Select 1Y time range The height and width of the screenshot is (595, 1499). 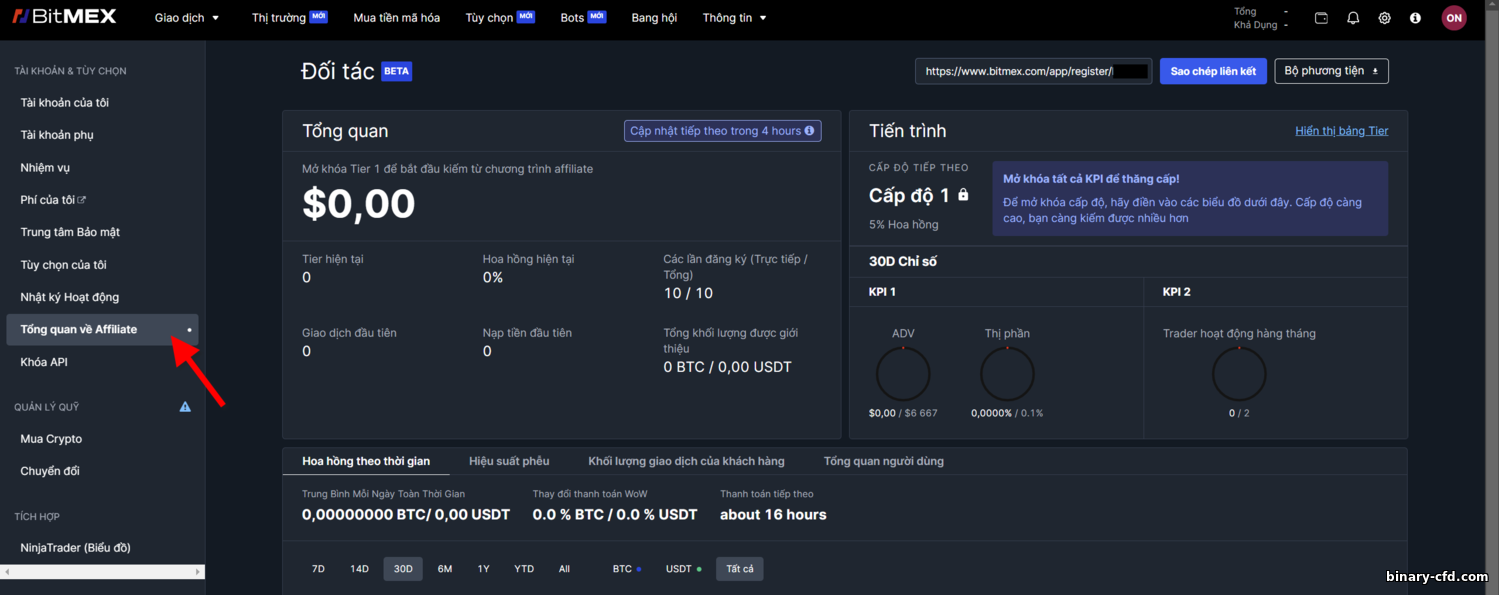[483, 569]
